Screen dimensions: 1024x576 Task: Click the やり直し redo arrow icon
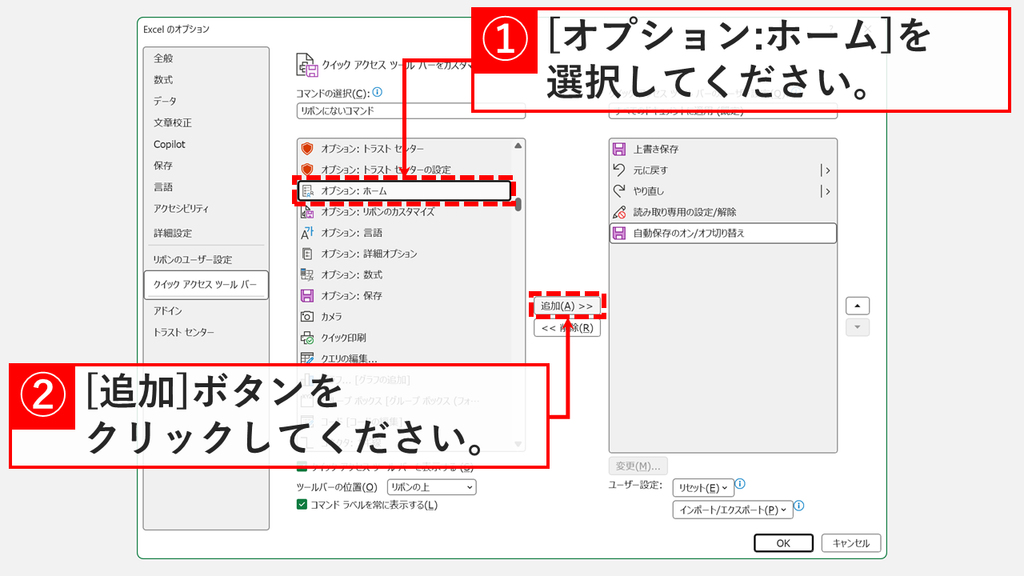619,191
